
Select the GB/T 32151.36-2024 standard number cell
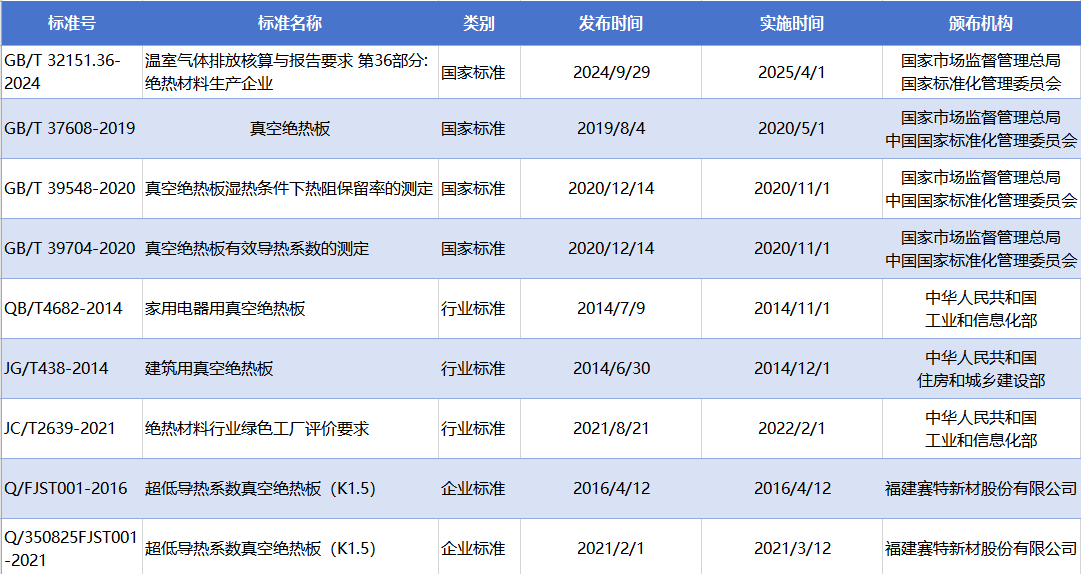point(62,72)
